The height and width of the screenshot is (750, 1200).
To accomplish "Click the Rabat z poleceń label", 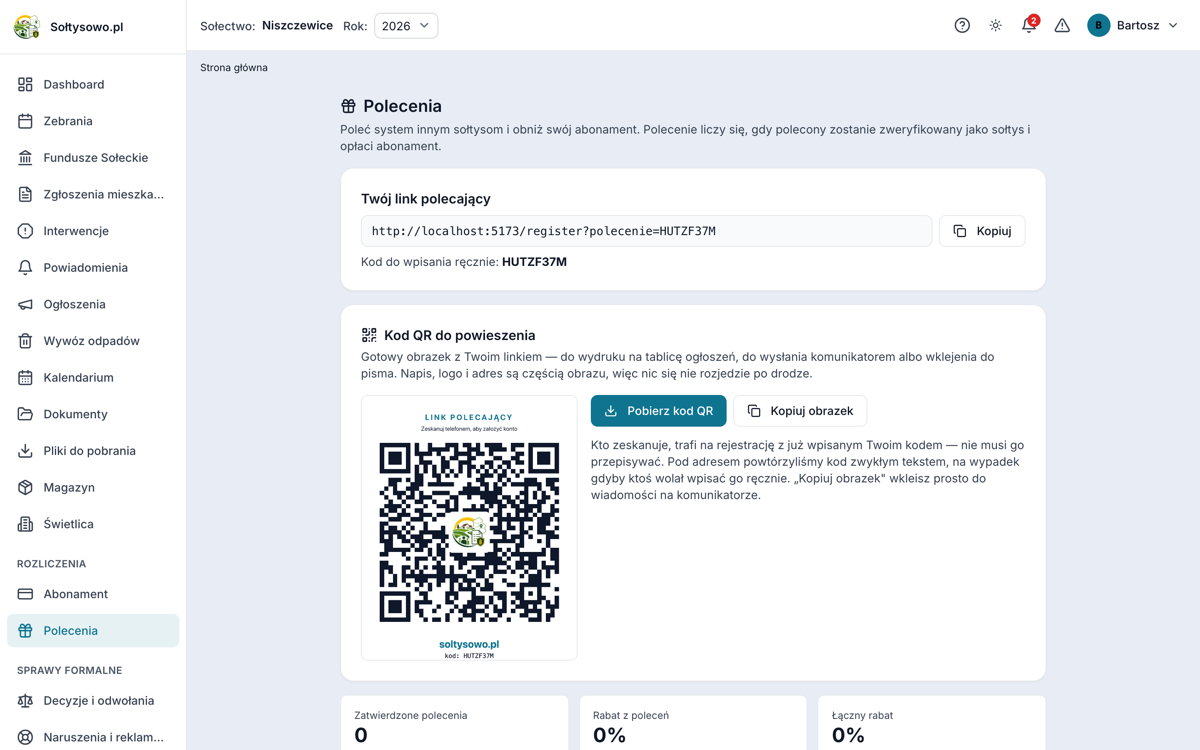I will click(x=631, y=716).
